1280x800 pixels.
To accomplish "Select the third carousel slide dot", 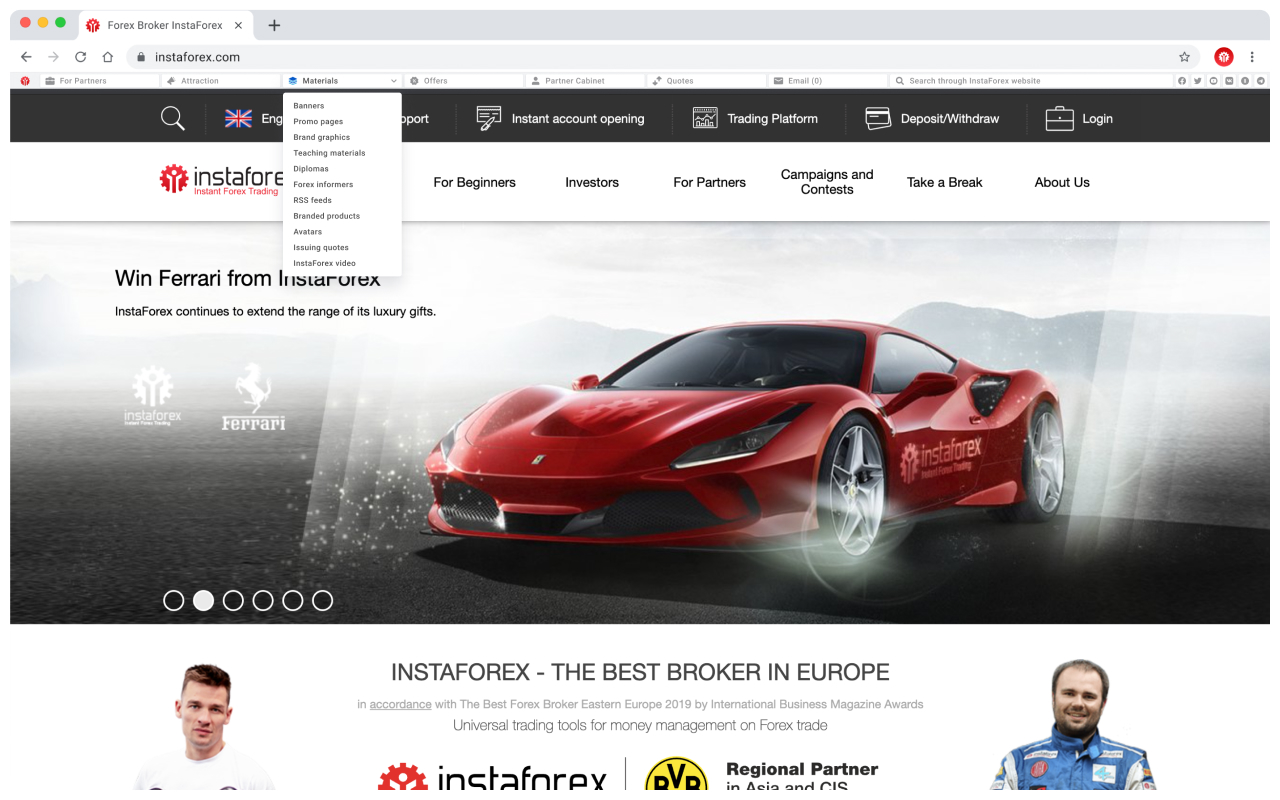I will tap(233, 600).
